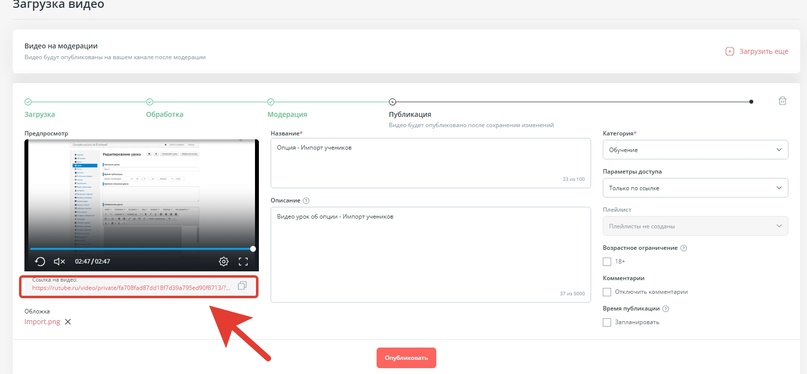
Task: Open help icon beside Возрастное ограничение
Action: coord(683,248)
